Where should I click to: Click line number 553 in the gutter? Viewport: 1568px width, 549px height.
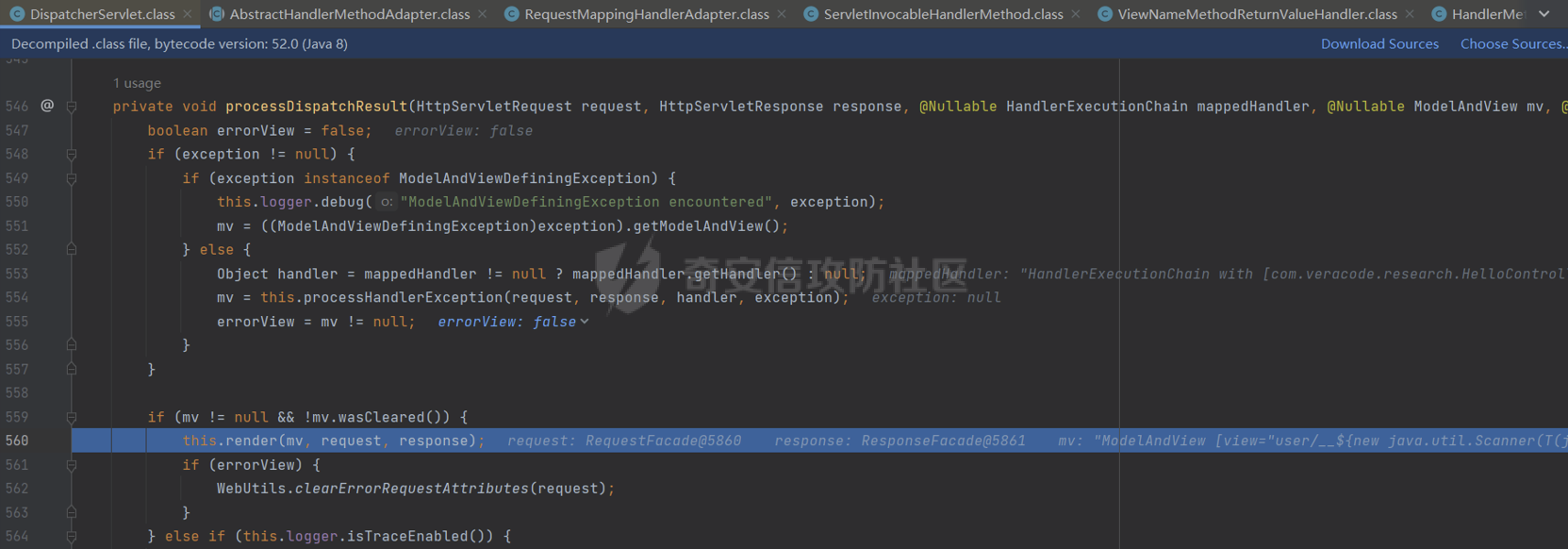[x=17, y=274]
